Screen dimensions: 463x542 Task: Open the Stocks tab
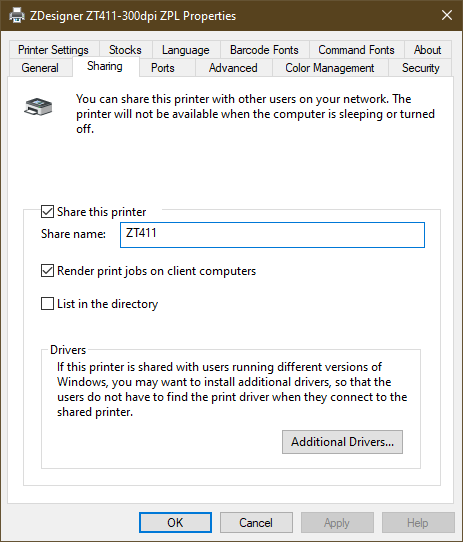click(x=125, y=50)
